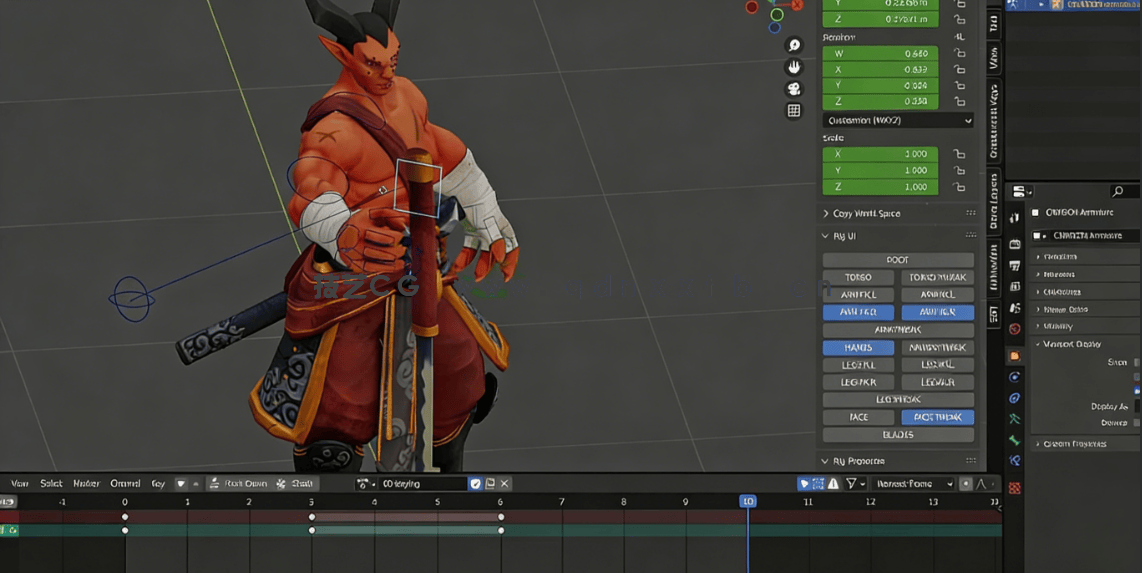This screenshot has height=573, width=1142.
Task: Open the View menu in dope sheet
Action: (20, 483)
